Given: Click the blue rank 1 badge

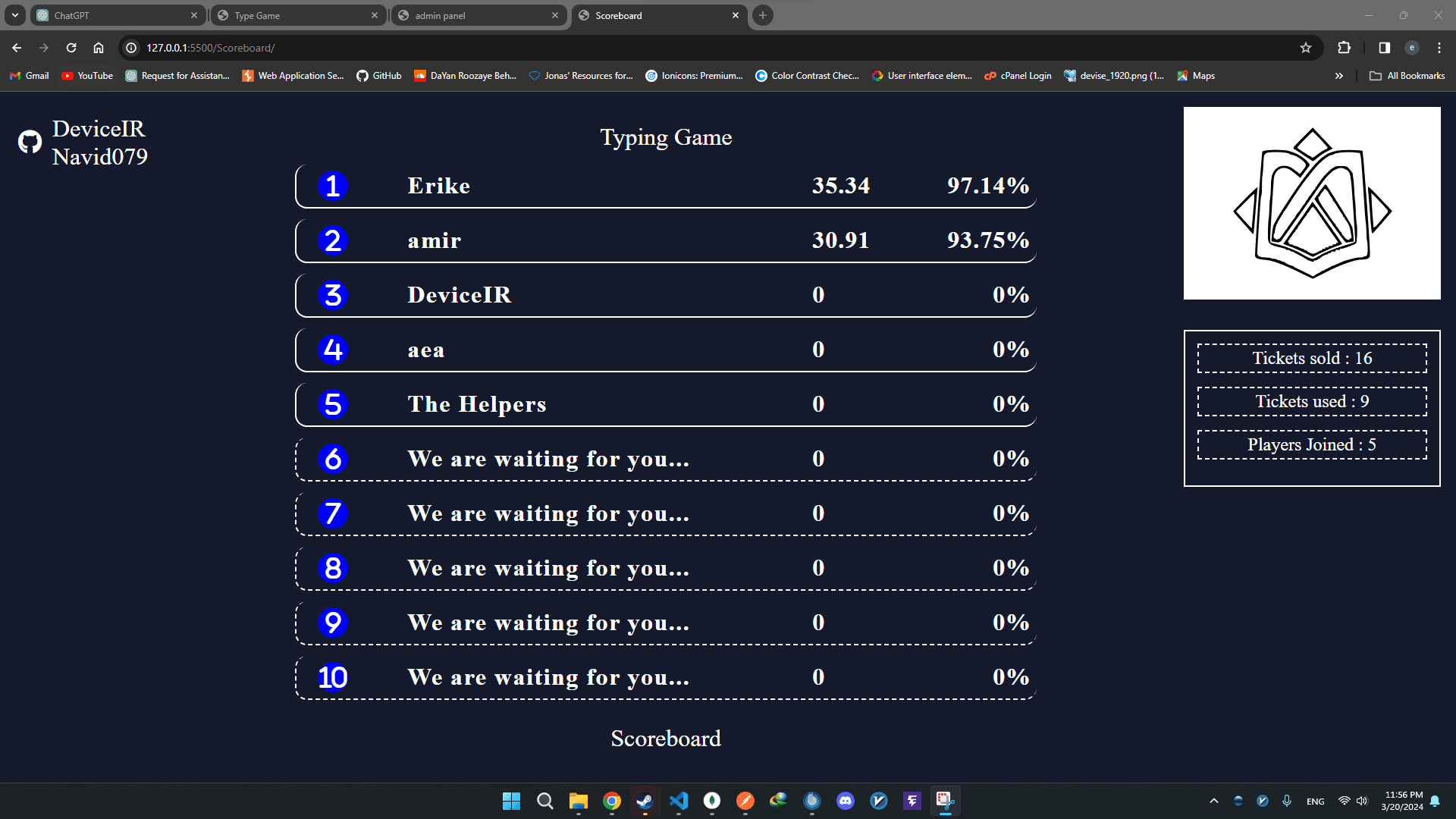Looking at the screenshot, I should click(x=333, y=186).
